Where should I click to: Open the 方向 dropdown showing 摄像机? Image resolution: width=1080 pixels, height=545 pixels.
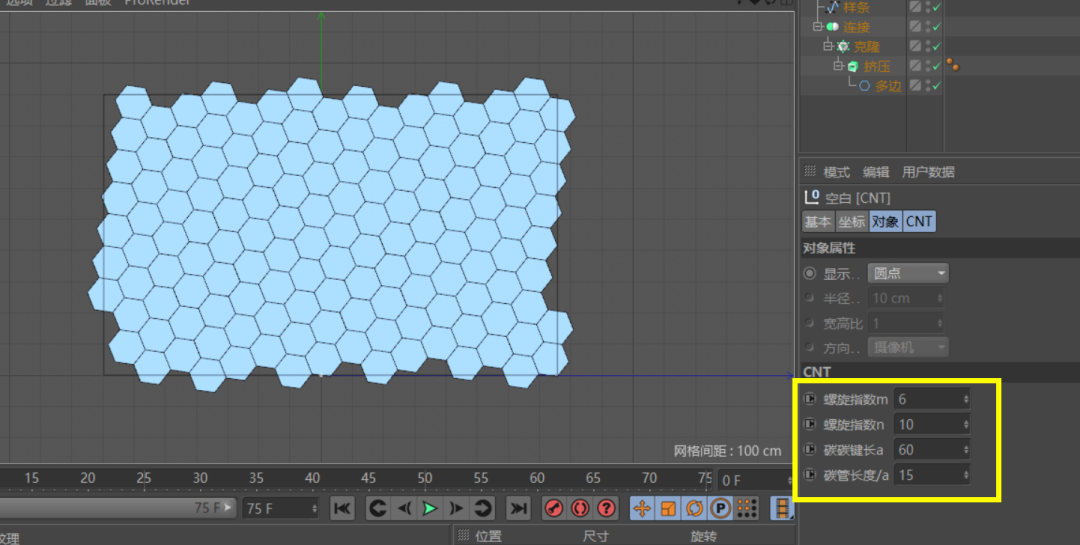pyautogui.click(x=908, y=347)
